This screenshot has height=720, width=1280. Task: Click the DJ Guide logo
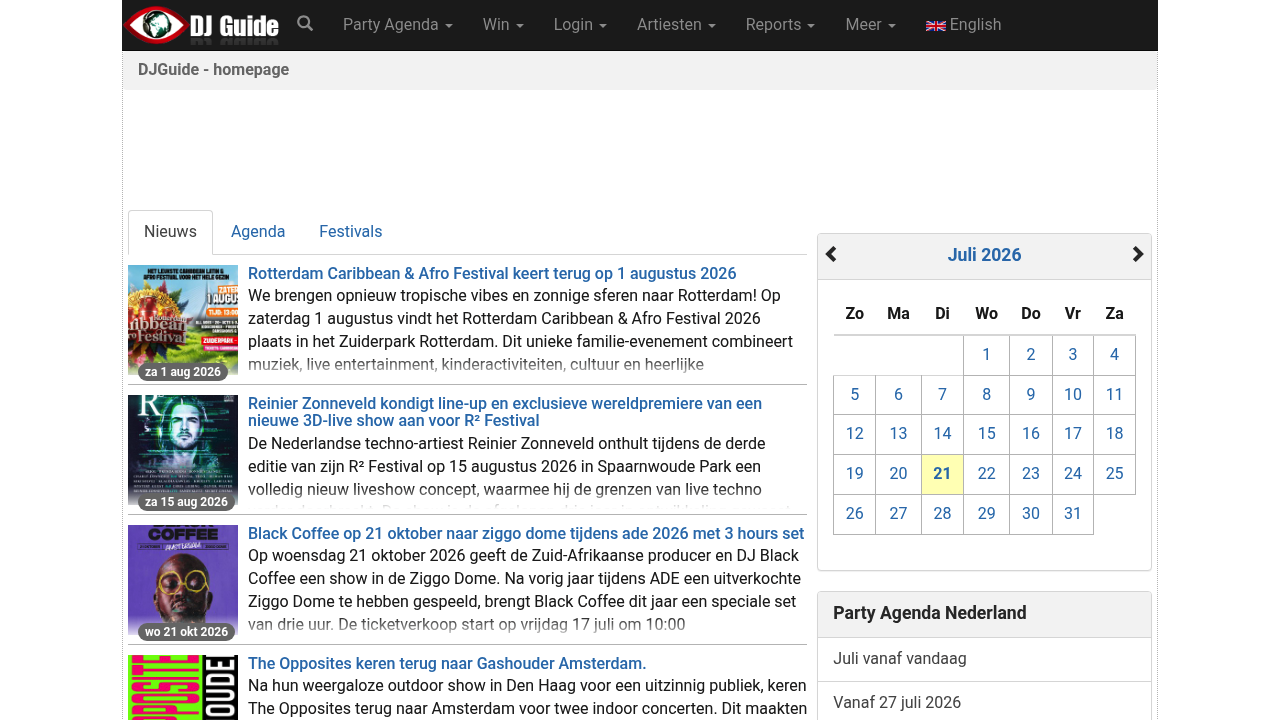[x=202, y=25]
